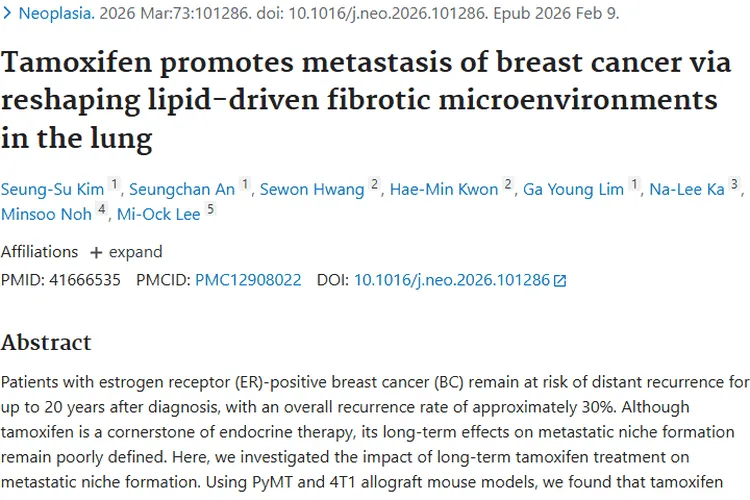This screenshot has width=750, height=500.
Task: Open the PMC12908022 full-text link
Action: [248, 280]
